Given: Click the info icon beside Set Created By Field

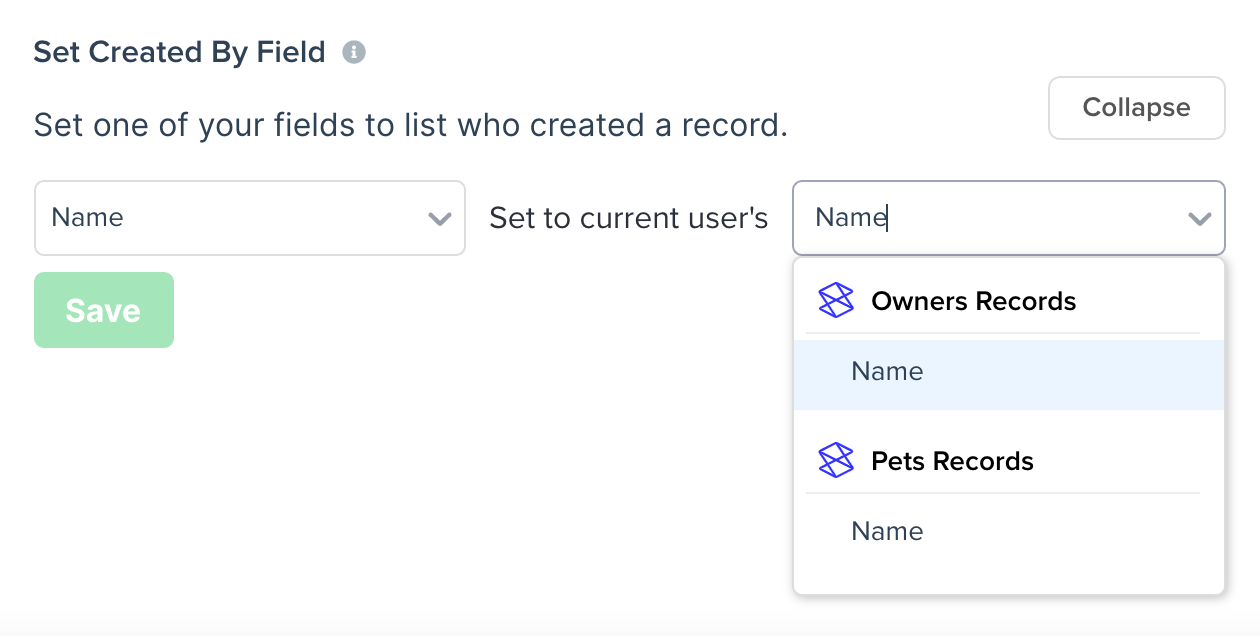Looking at the screenshot, I should [x=354, y=52].
